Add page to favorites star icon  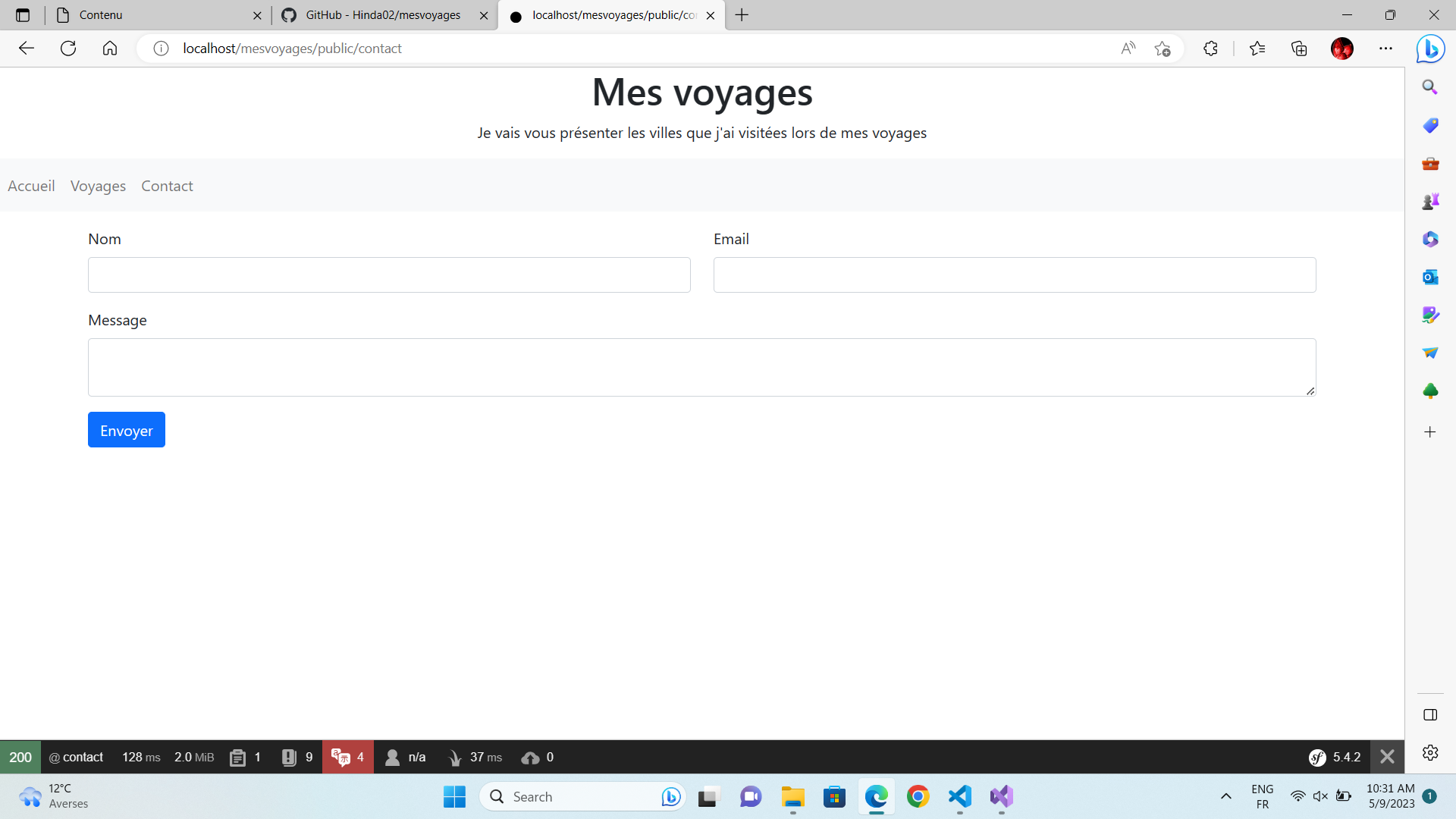point(1163,49)
